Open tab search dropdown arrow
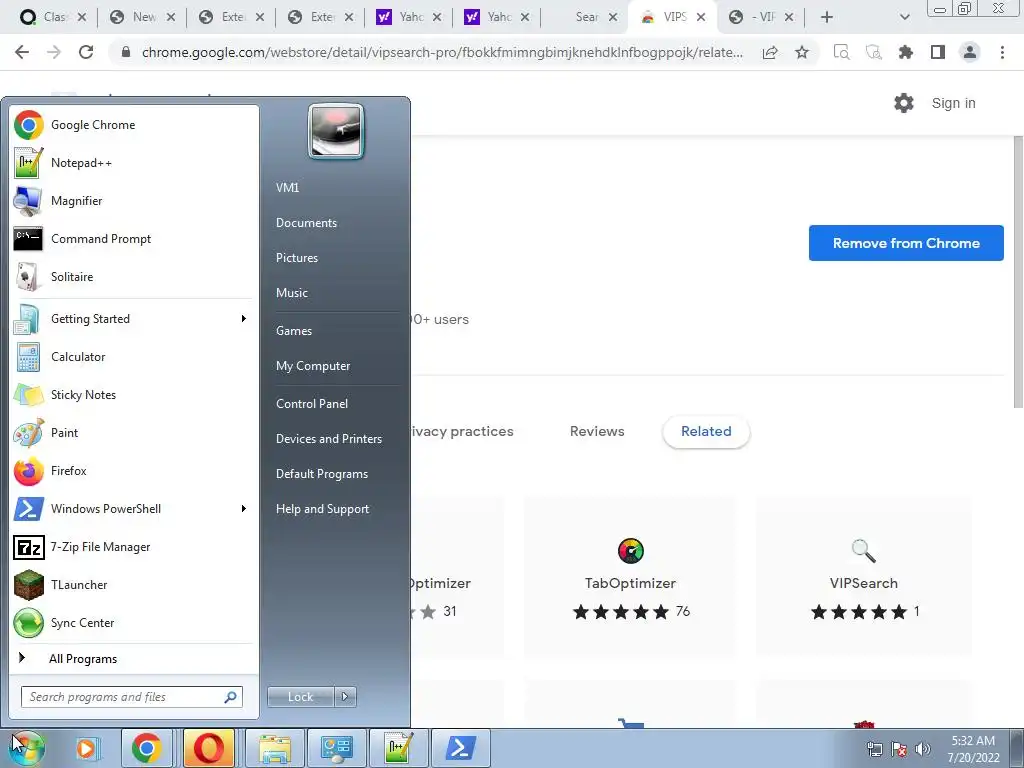 click(904, 17)
